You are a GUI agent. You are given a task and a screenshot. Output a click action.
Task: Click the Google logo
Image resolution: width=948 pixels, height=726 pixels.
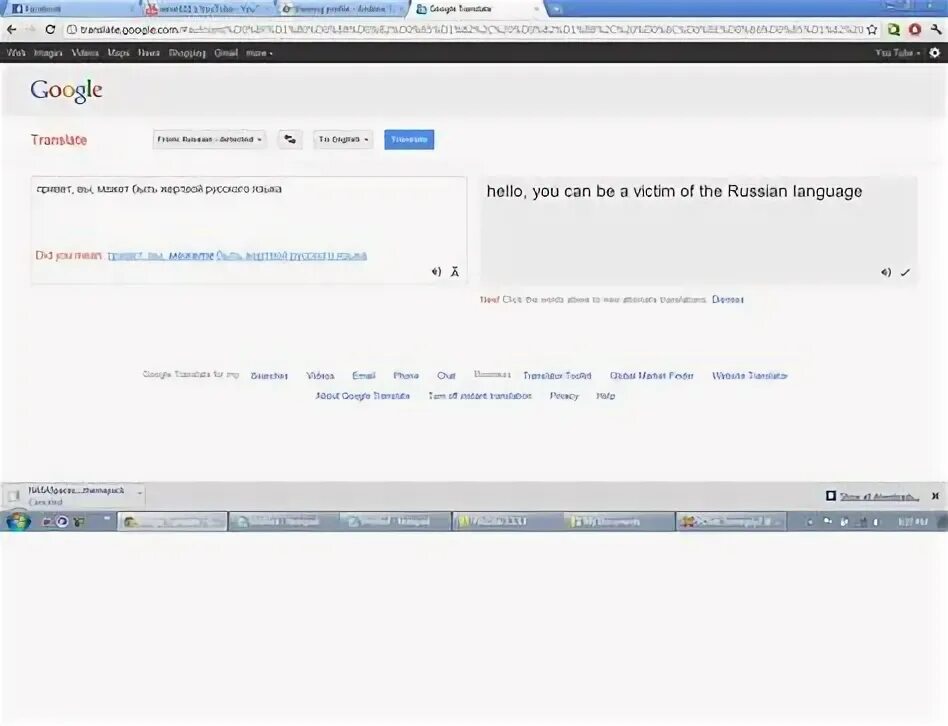pos(67,91)
